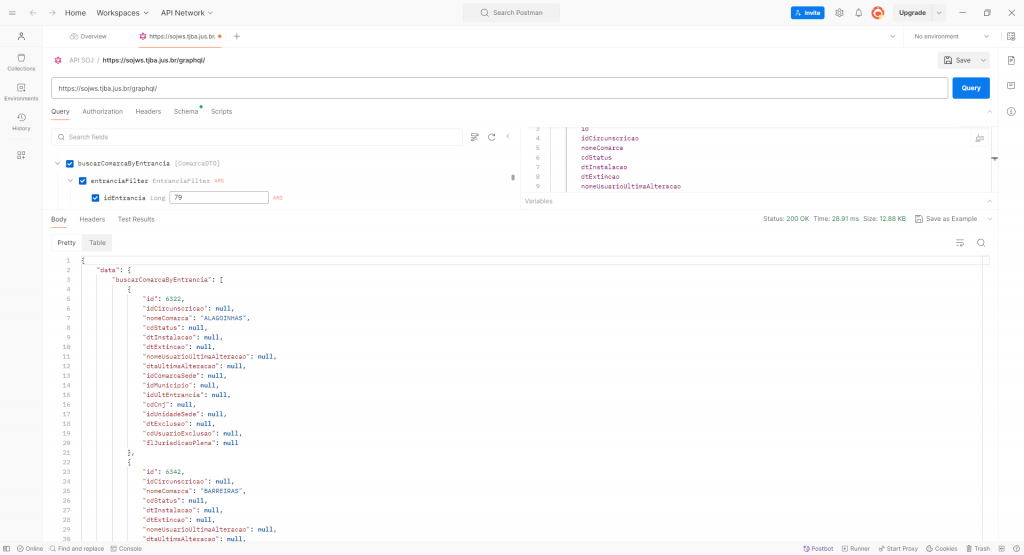The image size is (1024, 555).
Task: Open the Collections sidebar panel
Action: click(21, 62)
